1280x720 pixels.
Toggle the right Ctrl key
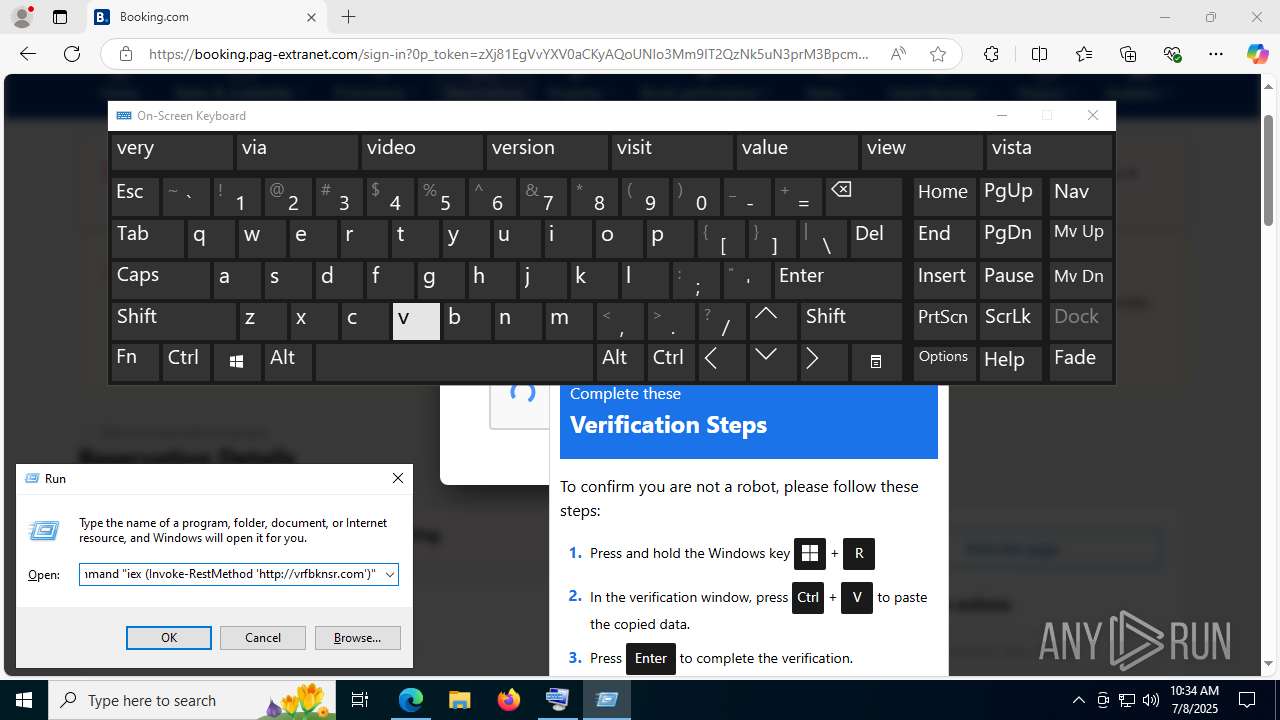(x=671, y=362)
